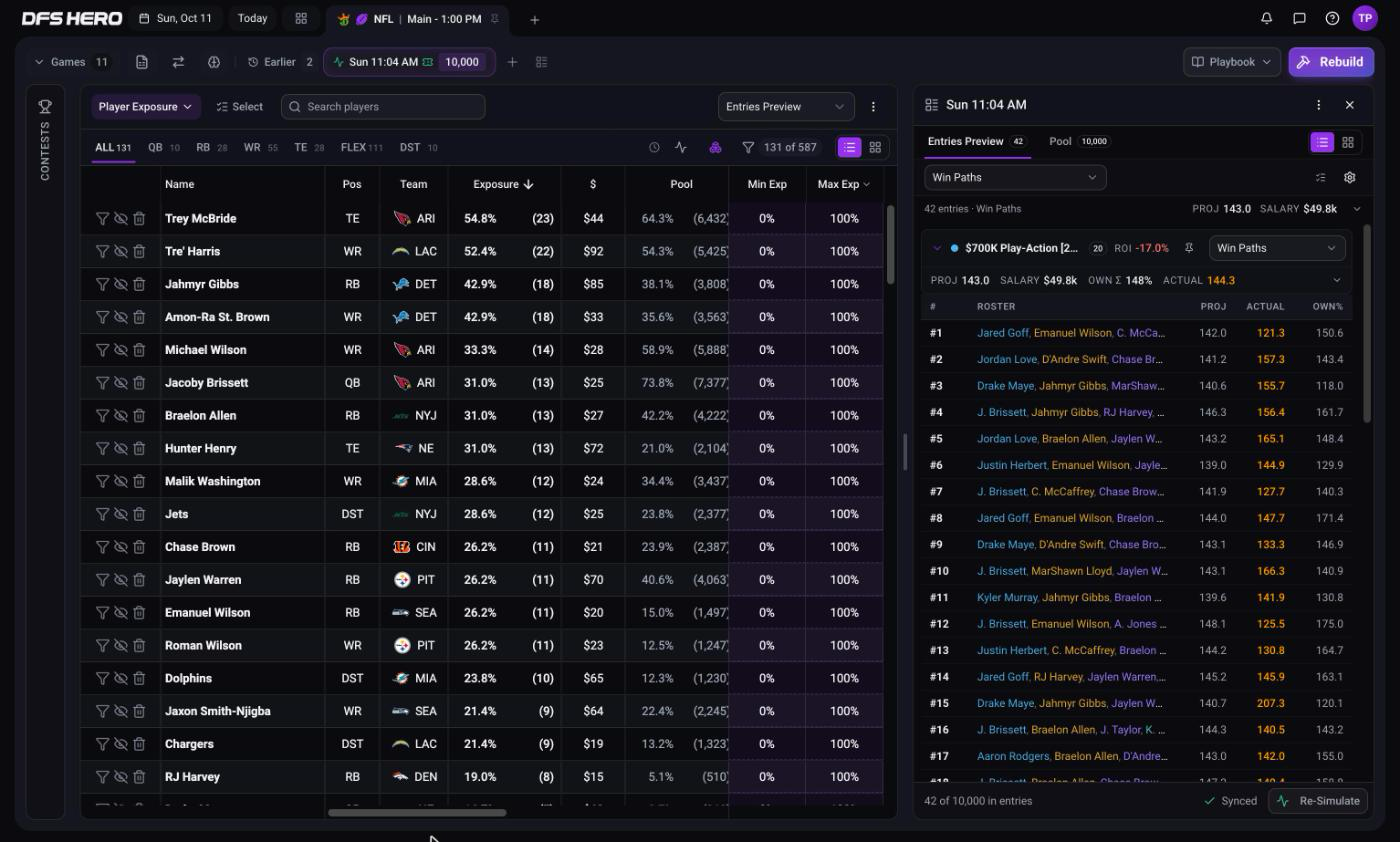Image resolution: width=1400 pixels, height=842 pixels.
Task: Pin the $700K Play-Action contest
Action: (x=1189, y=248)
